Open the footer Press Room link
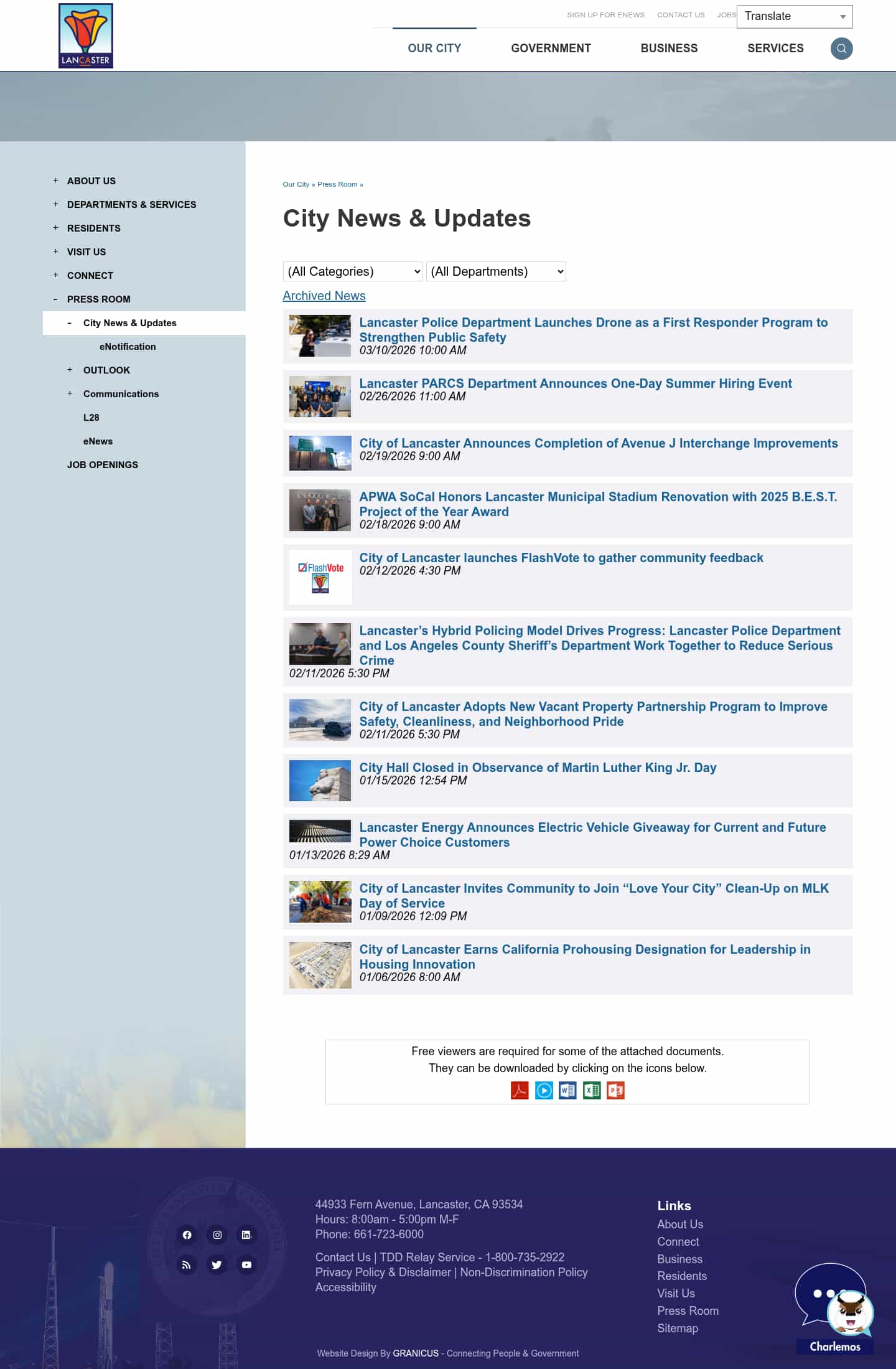The width and height of the screenshot is (896, 1369). pyautogui.click(x=688, y=1311)
